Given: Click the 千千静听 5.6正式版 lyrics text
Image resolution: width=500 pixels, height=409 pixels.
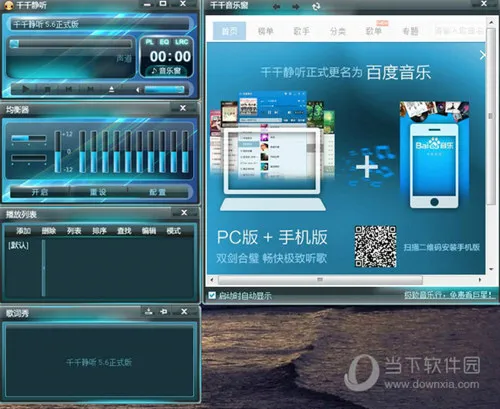Looking at the screenshot, I should (x=99, y=362).
